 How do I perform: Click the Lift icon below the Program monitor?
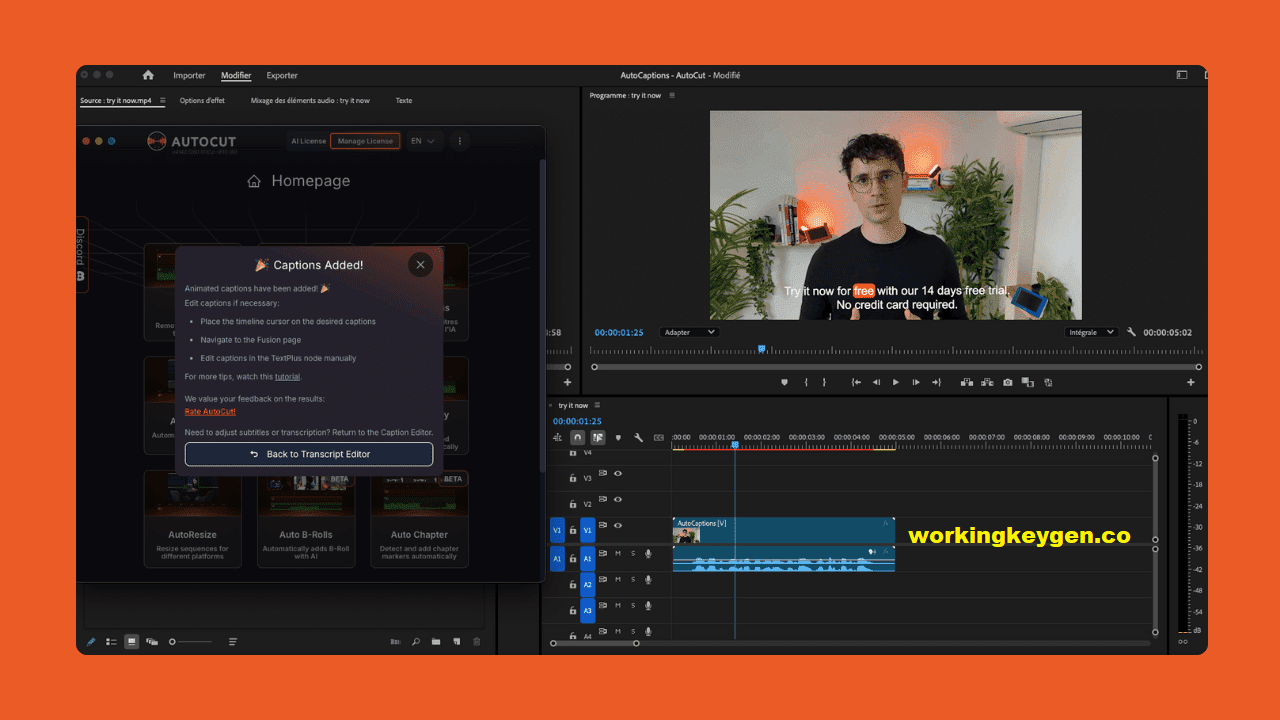point(965,382)
